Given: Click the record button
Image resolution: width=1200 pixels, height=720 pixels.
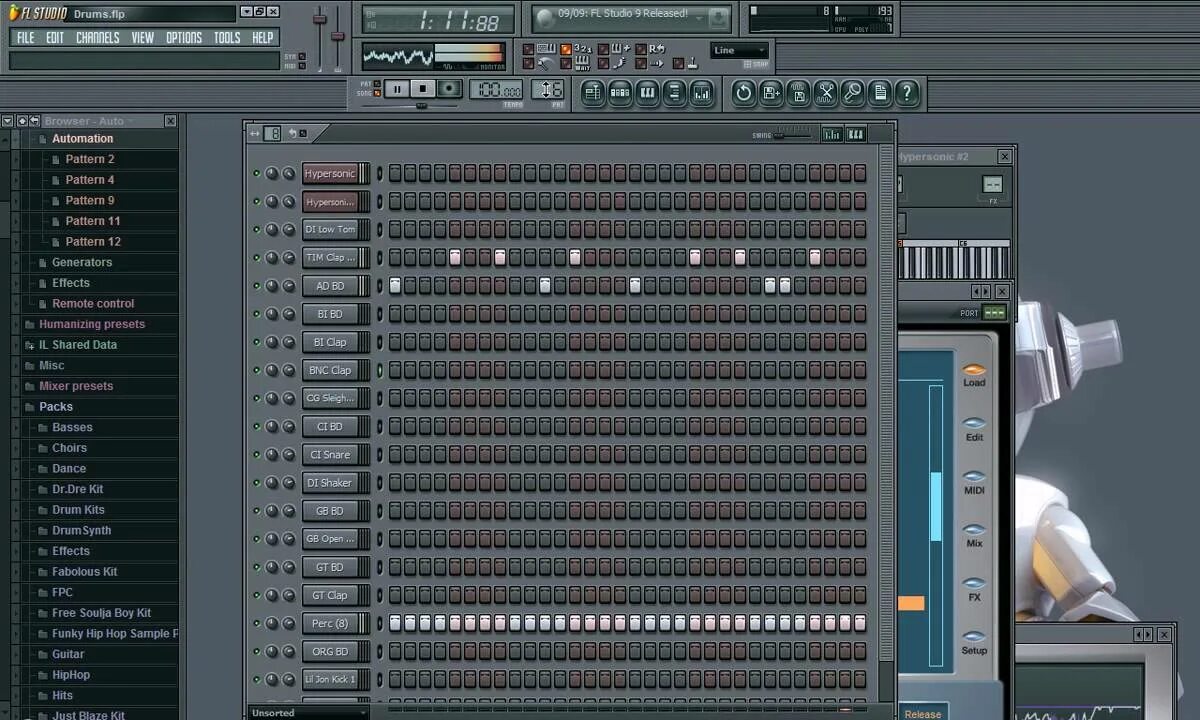Looking at the screenshot, I should [449, 89].
